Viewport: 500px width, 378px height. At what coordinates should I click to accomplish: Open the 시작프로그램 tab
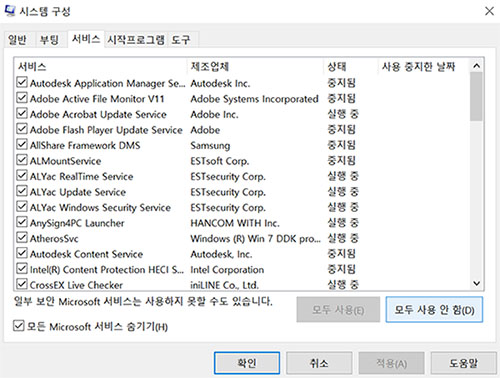click(x=136, y=40)
